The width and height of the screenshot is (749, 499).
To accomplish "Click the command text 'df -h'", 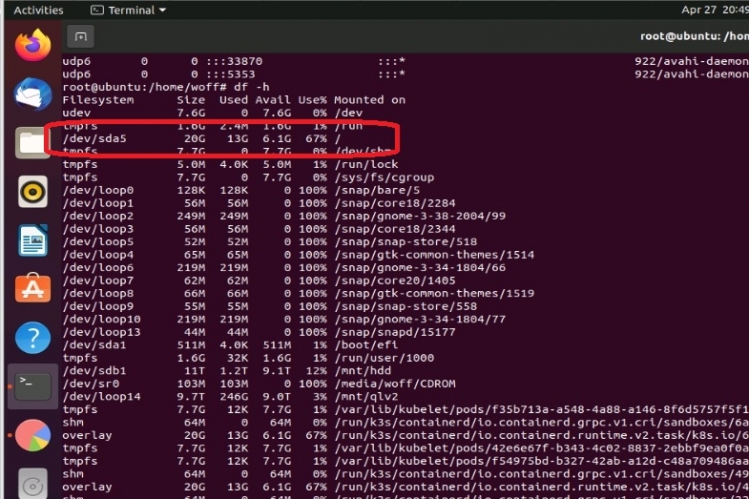I will pyautogui.click(x=251, y=87).
